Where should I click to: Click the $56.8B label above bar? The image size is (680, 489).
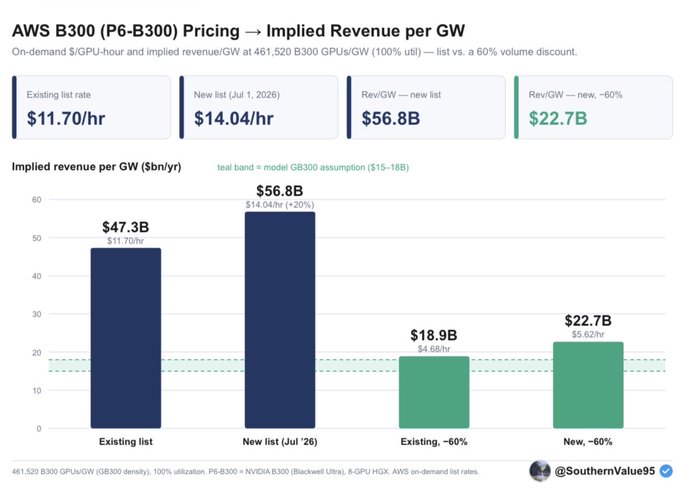pos(280,191)
